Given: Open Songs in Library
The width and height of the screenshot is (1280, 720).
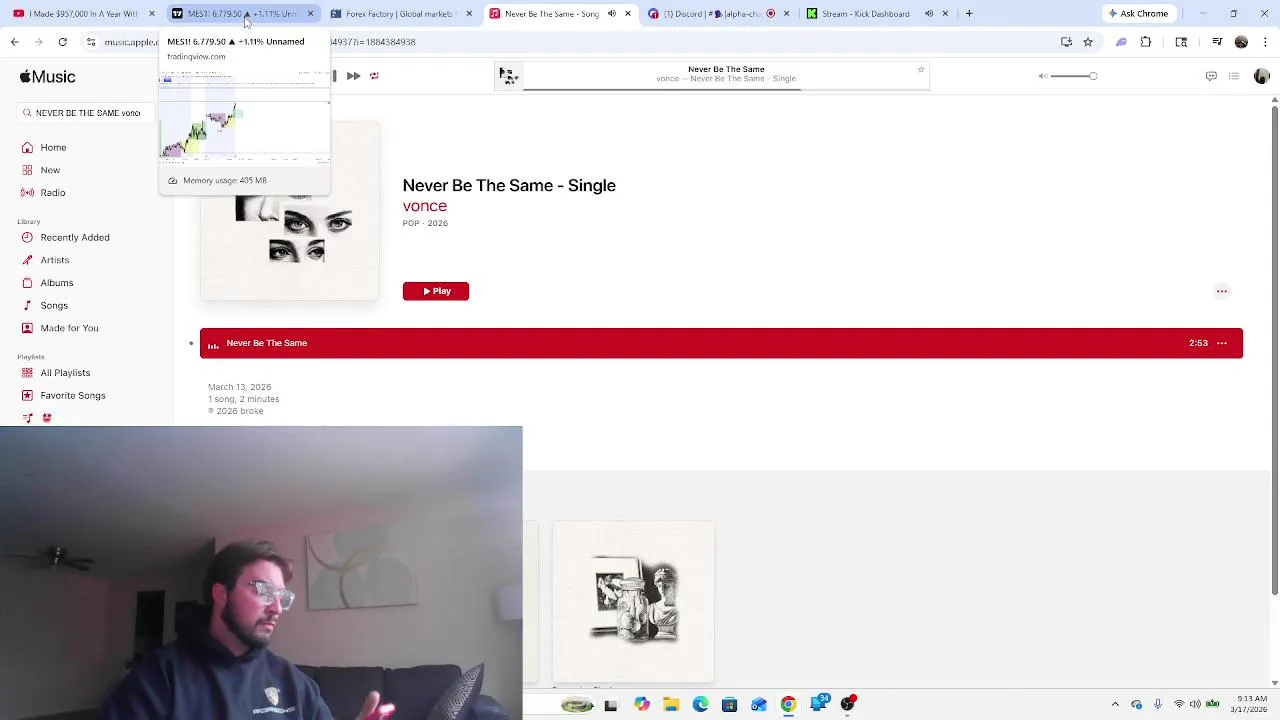Looking at the screenshot, I should pyautogui.click(x=54, y=306).
